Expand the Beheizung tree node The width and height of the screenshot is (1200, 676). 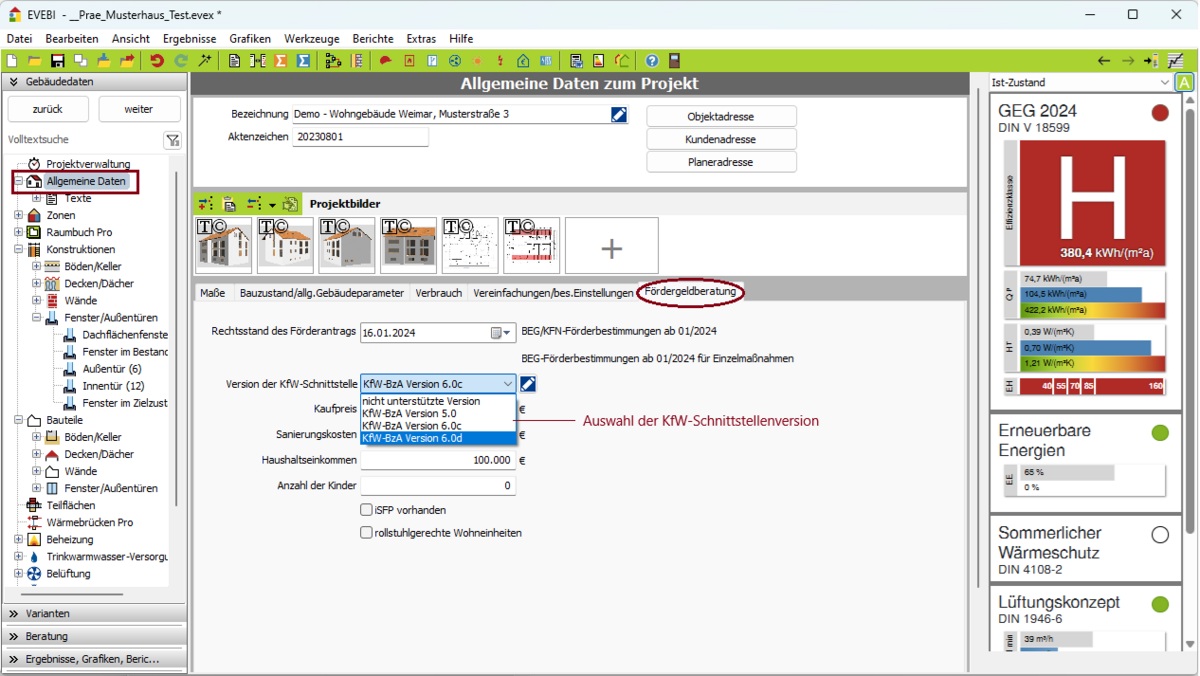click(19, 540)
